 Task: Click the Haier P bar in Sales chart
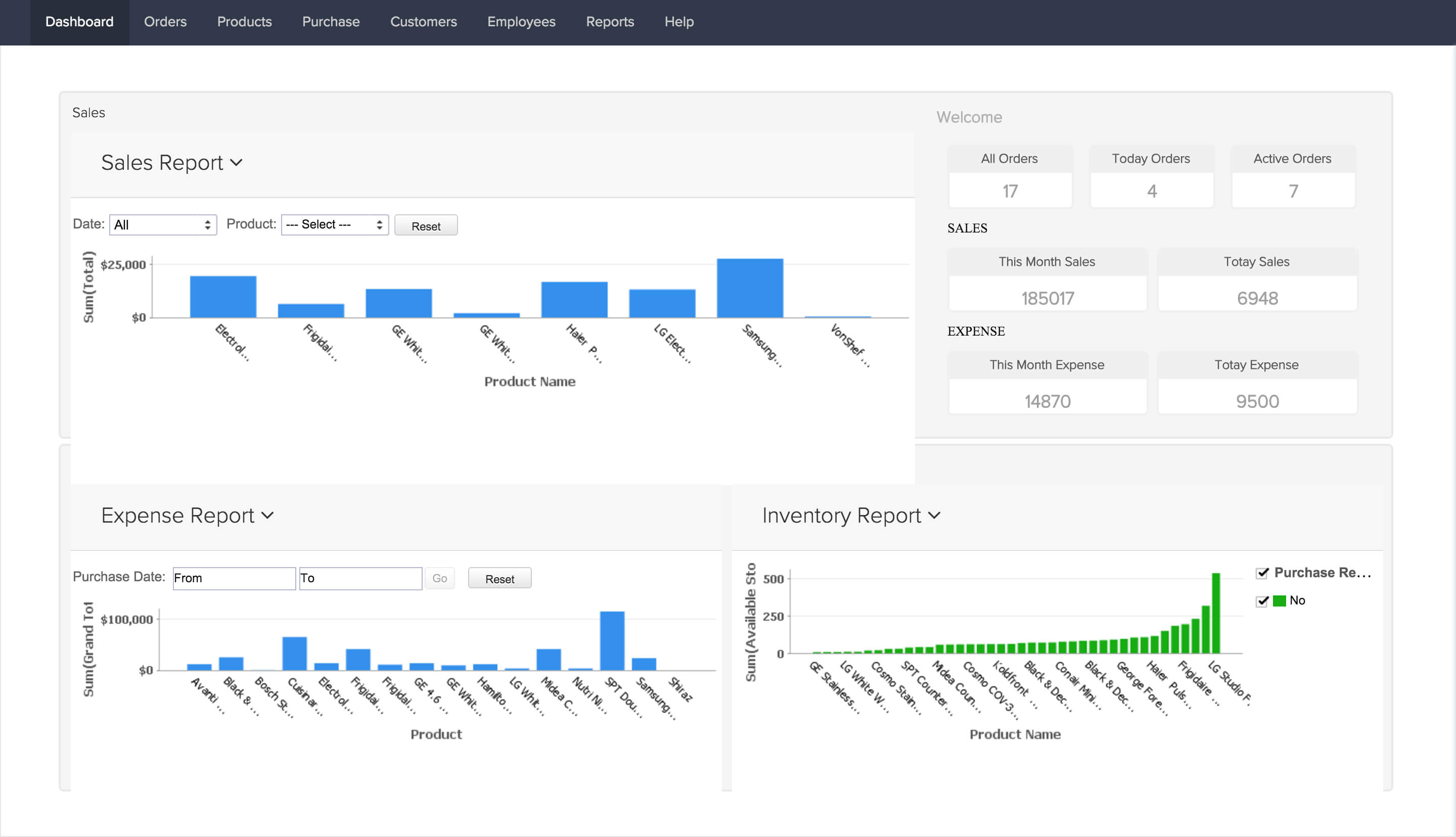click(x=574, y=300)
